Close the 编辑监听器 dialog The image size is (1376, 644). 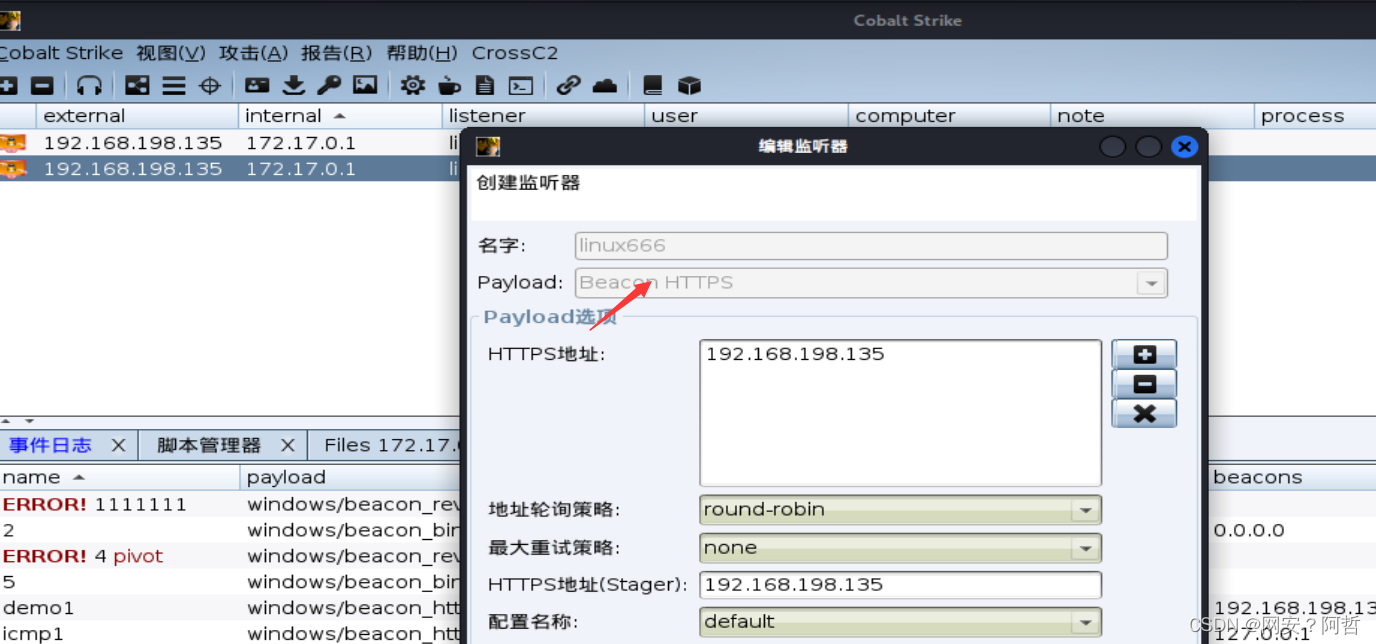coord(1184,147)
